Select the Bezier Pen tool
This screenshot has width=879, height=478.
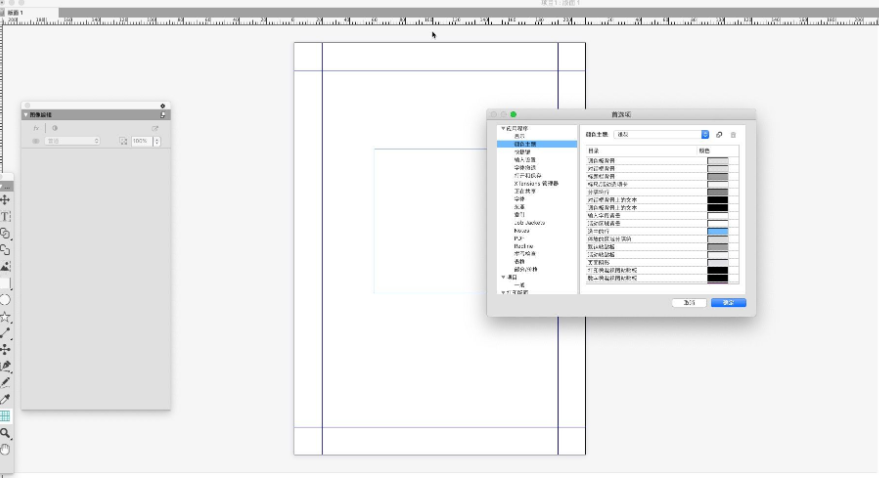[x=6, y=366]
